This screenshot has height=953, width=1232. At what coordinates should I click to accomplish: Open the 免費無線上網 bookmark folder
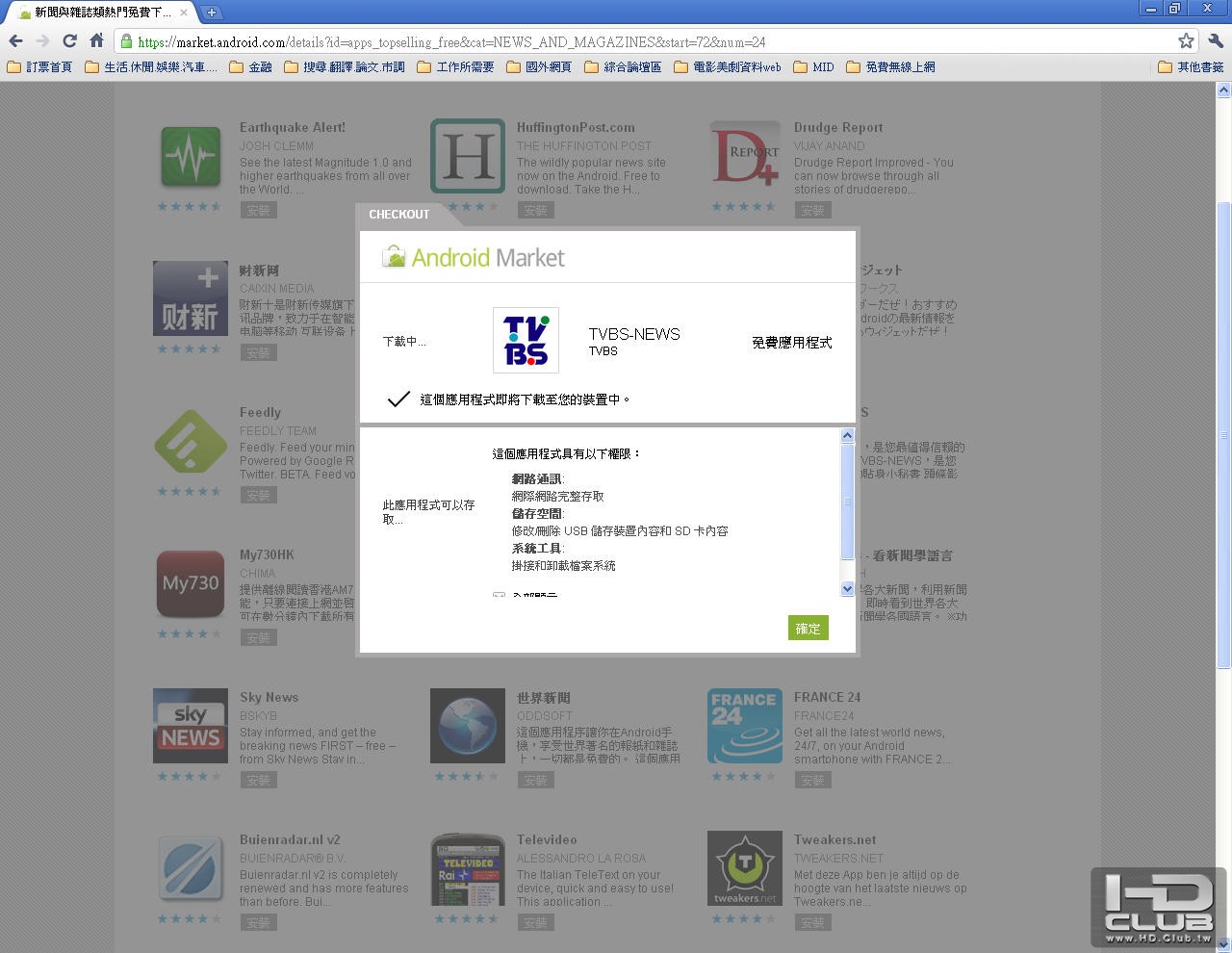click(890, 67)
